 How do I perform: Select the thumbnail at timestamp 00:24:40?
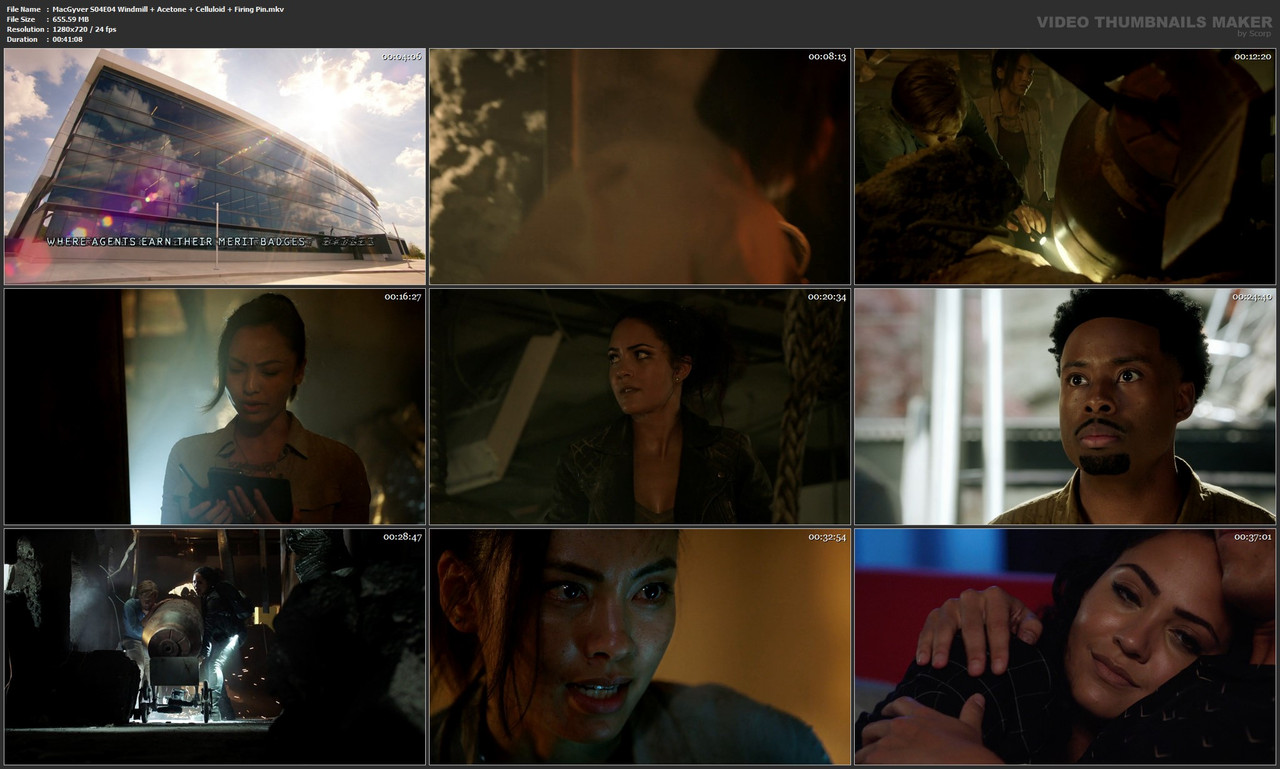coord(1065,407)
